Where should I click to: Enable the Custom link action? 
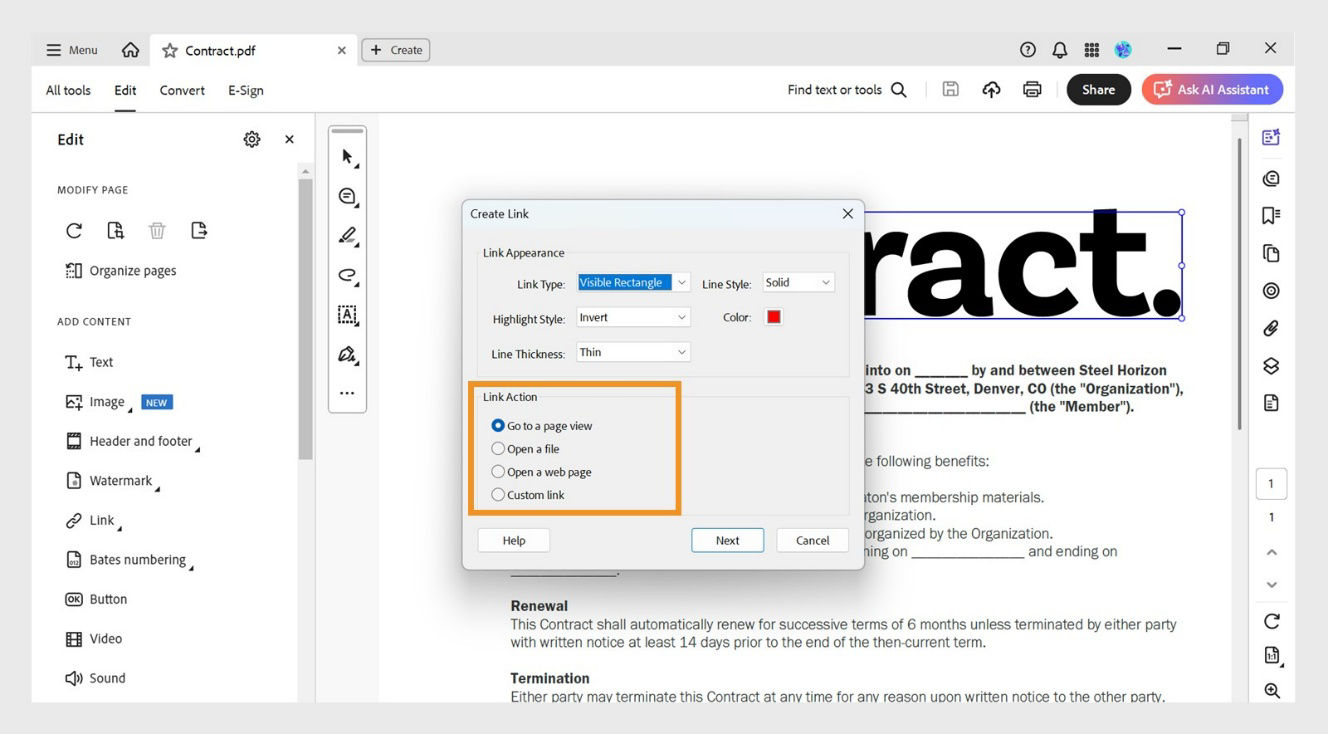pos(498,494)
